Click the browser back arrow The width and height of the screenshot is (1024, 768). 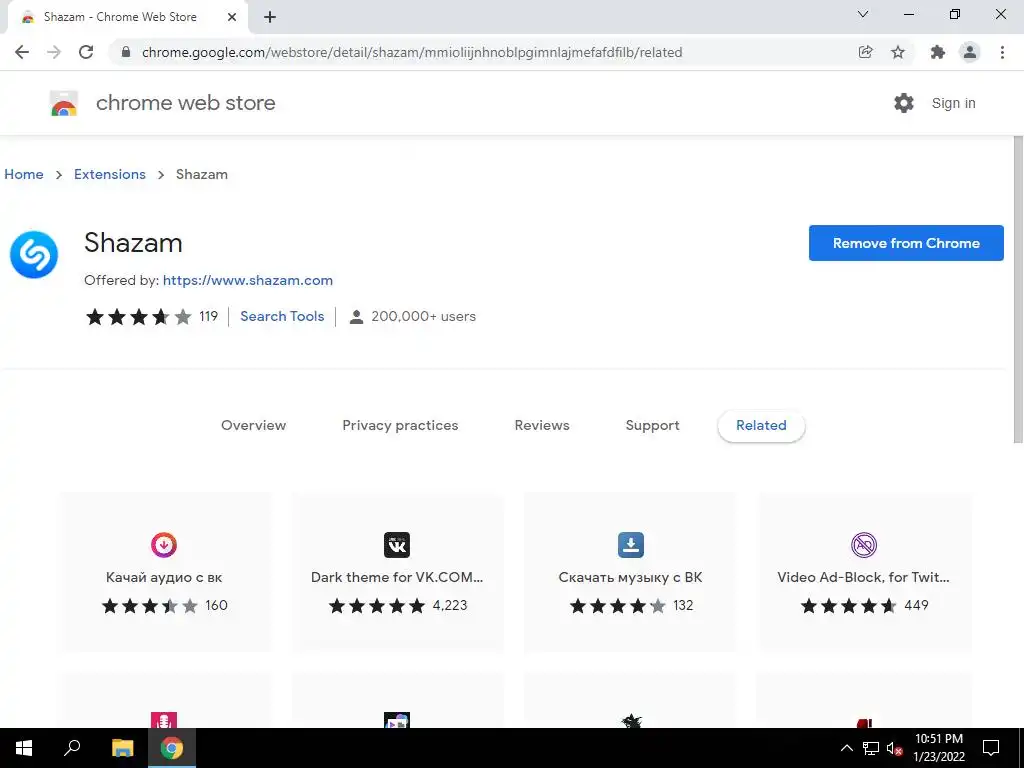point(22,52)
